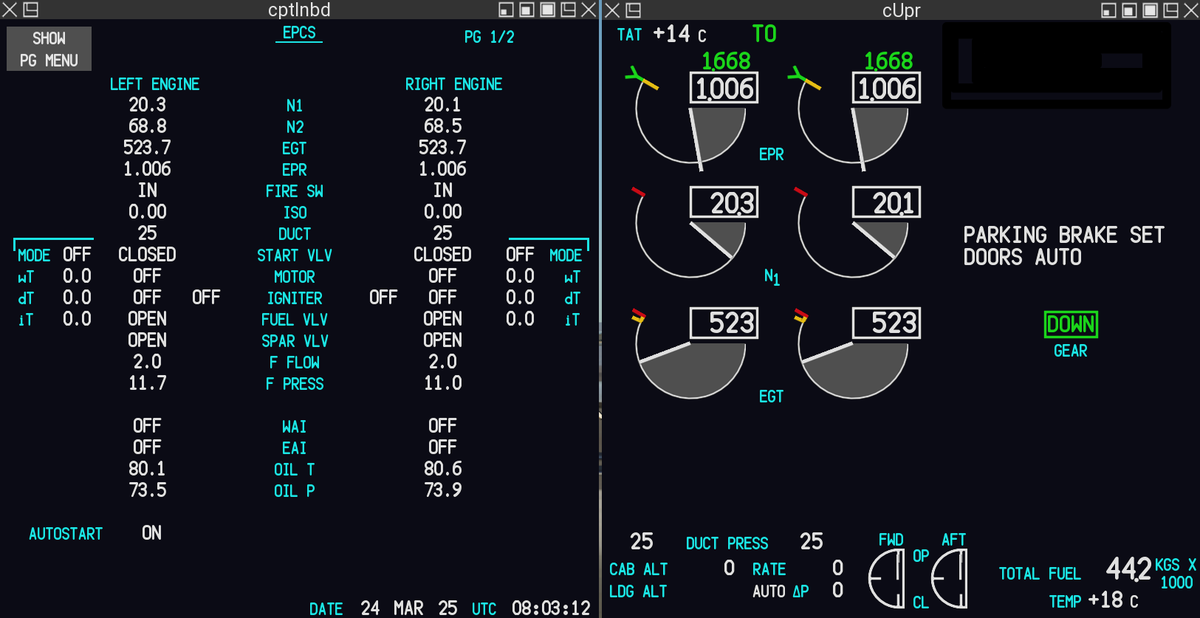Click the CAB ALT label
This screenshot has width=1200, height=618.
point(638,569)
